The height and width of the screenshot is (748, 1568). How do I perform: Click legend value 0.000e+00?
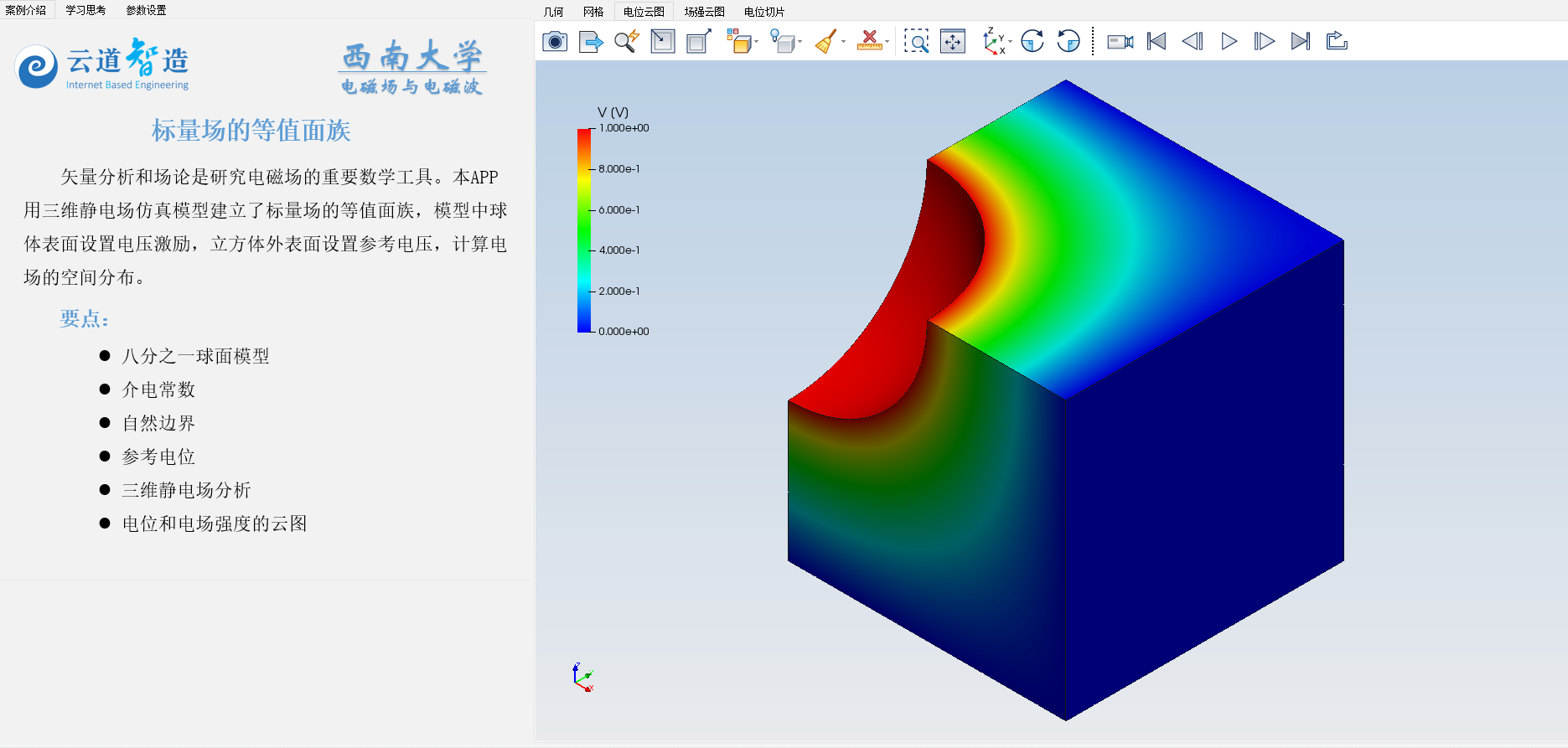coord(624,332)
